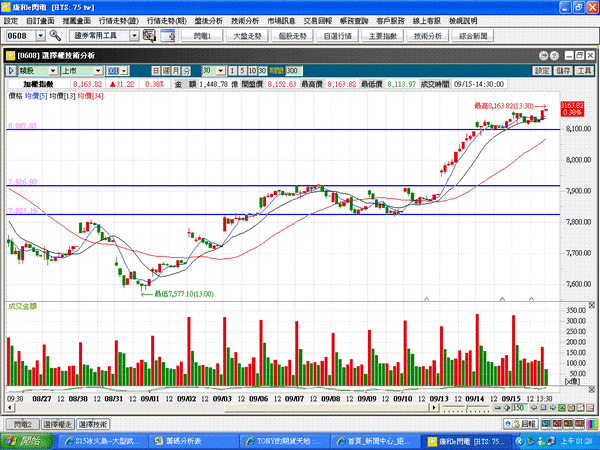The image size is (600, 450).
Task: Click the rainbow color-bars icon at bottom right
Action: (x=592, y=424)
